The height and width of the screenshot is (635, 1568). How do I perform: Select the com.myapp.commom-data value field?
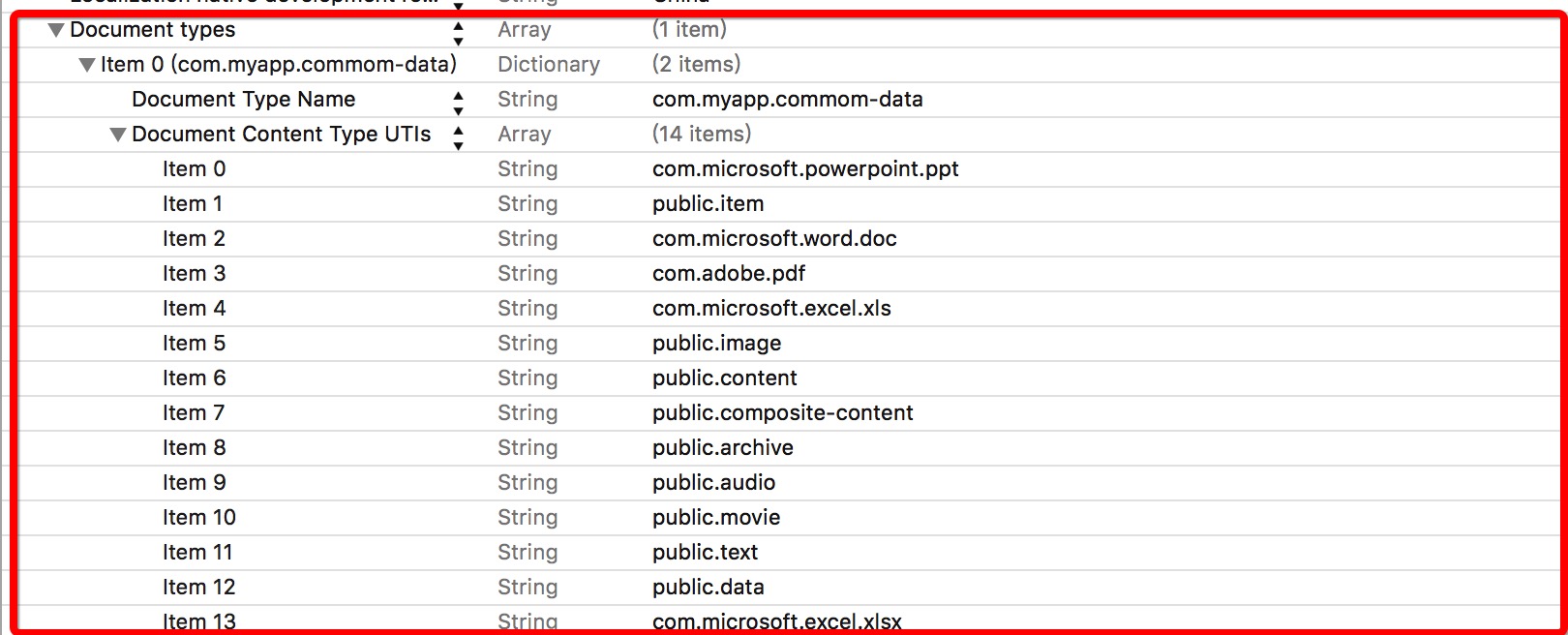787,100
